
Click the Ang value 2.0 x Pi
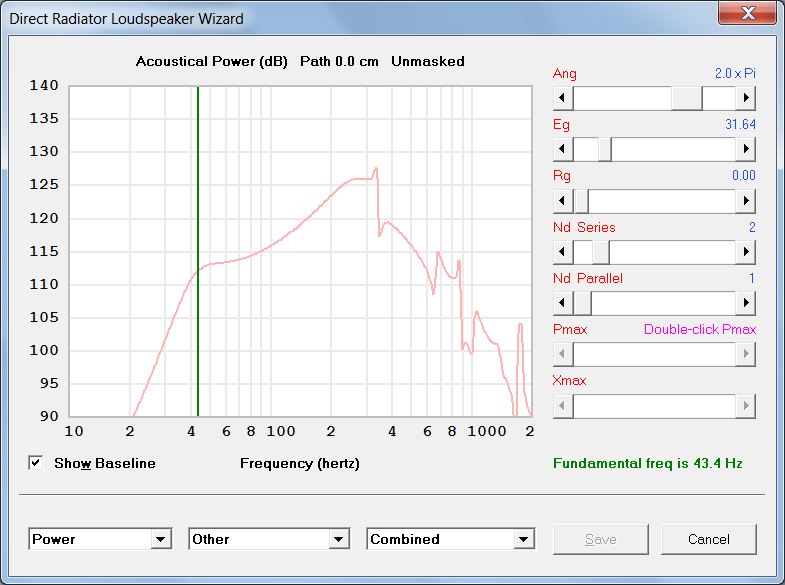[735, 73]
